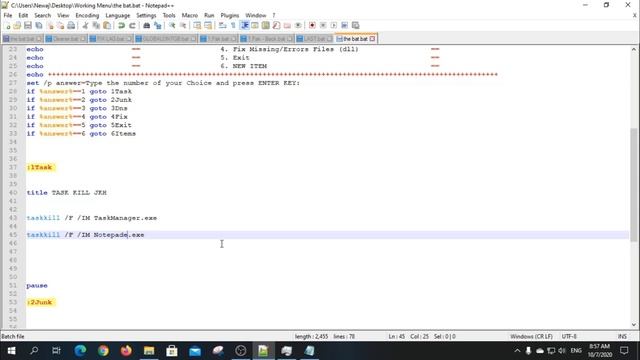This screenshot has height=360, width=640.
Task: Open the Tools menu
Action: [x=169, y=15]
